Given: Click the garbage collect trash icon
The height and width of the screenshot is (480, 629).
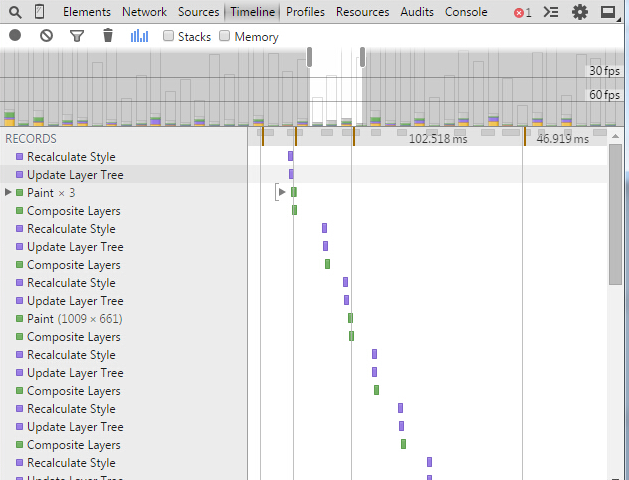Looking at the screenshot, I should pyautogui.click(x=108, y=36).
